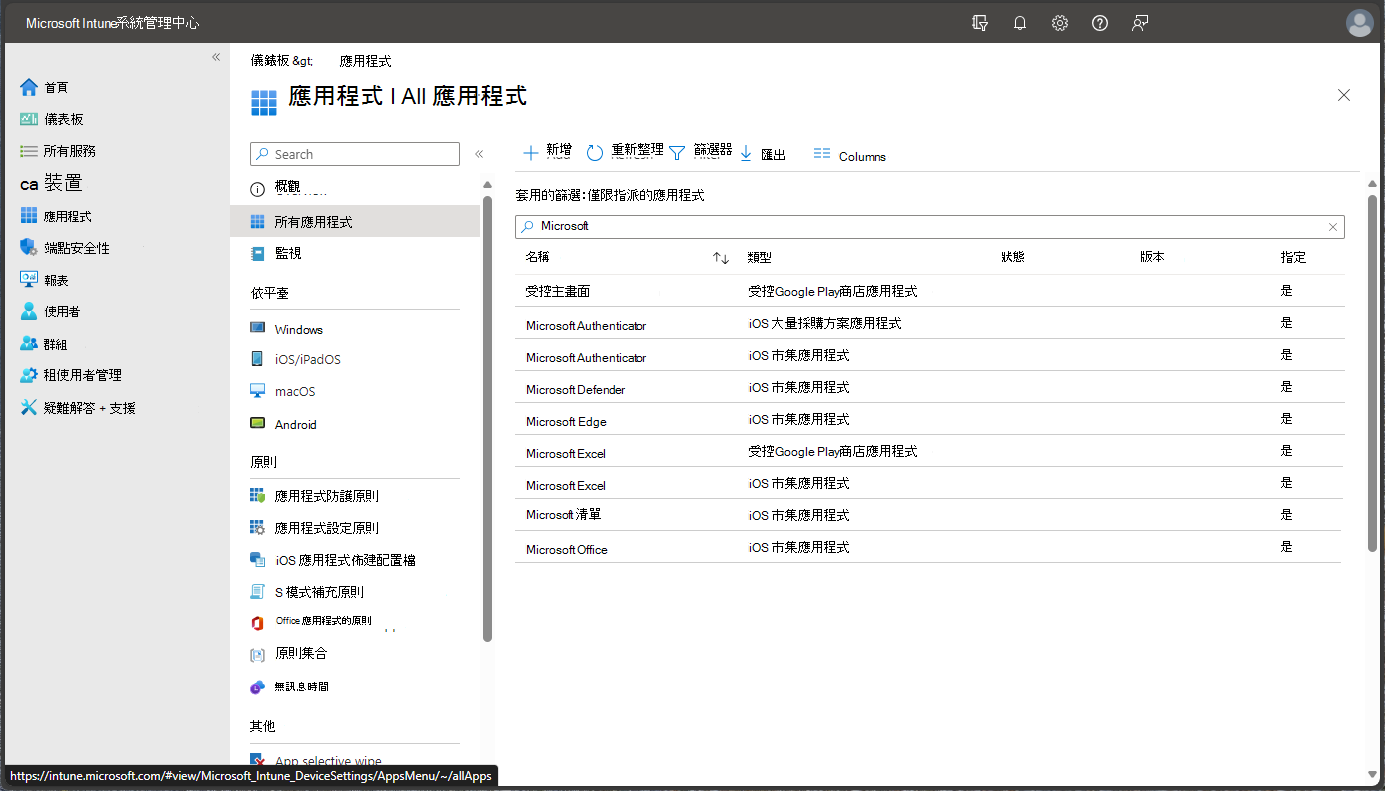
Task: Click the 篩選器 filter button
Action: [700, 152]
